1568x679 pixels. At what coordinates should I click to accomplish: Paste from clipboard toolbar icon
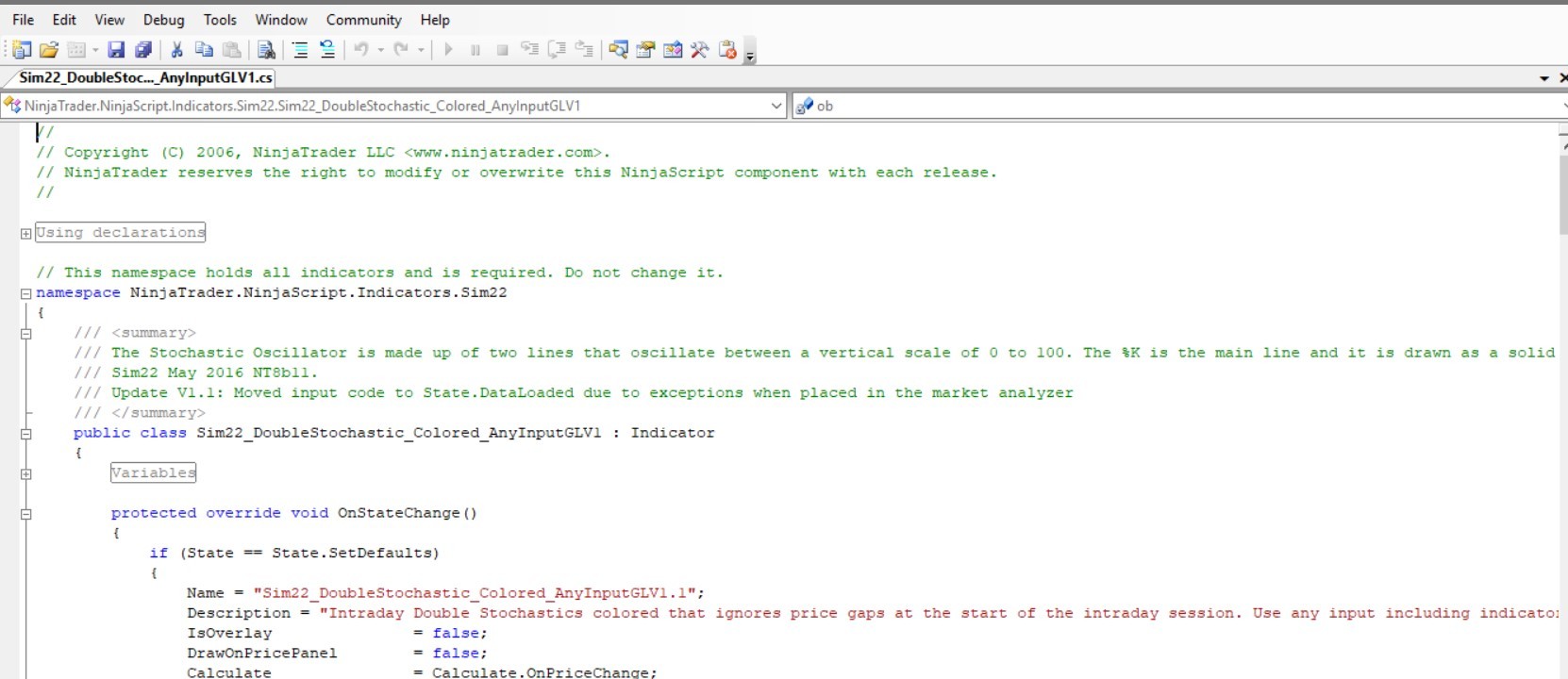point(231,50)
